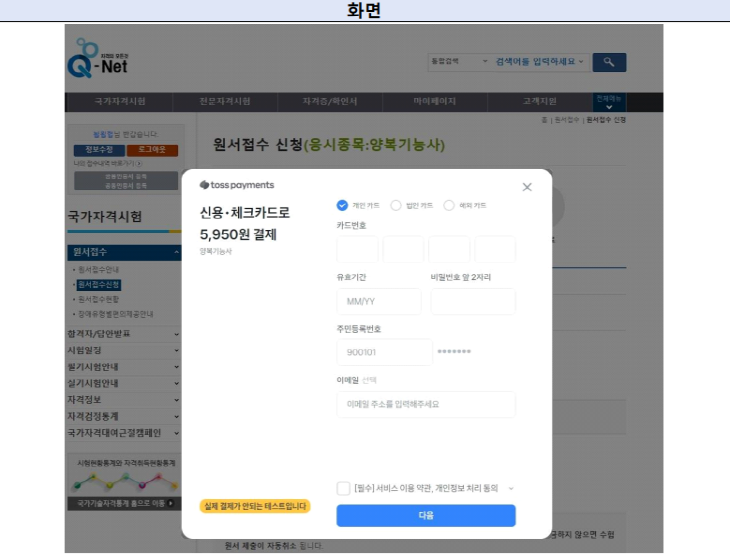Click the 주민등록번호 900101 field
This screenshot has height=554, width=730.
385,352
